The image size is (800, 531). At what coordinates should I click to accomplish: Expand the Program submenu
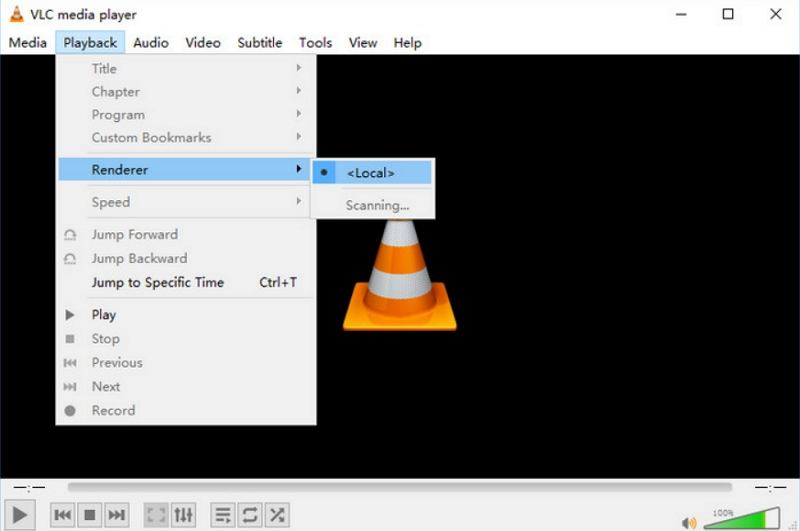click(x=186, y=114)
